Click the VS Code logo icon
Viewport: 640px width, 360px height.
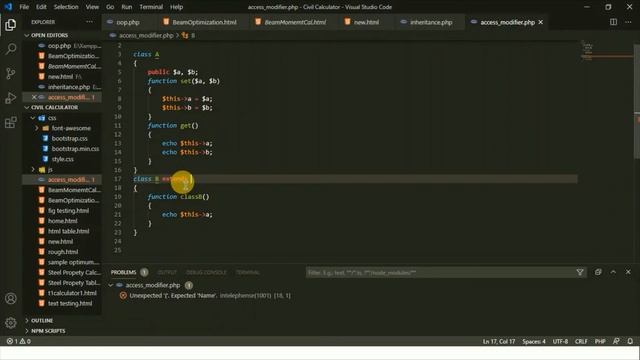[8, 7]
